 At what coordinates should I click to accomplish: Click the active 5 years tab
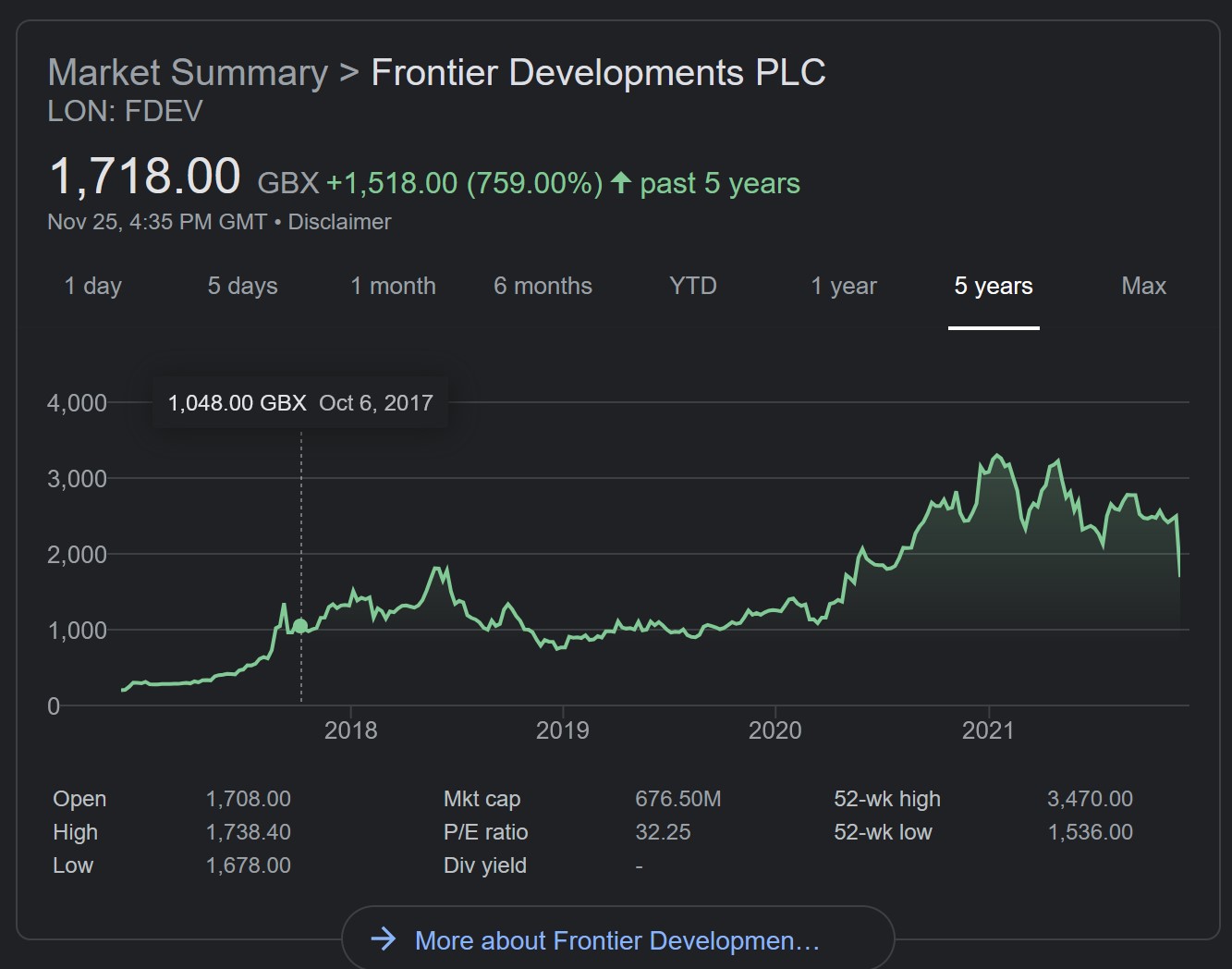coord(994,286)
